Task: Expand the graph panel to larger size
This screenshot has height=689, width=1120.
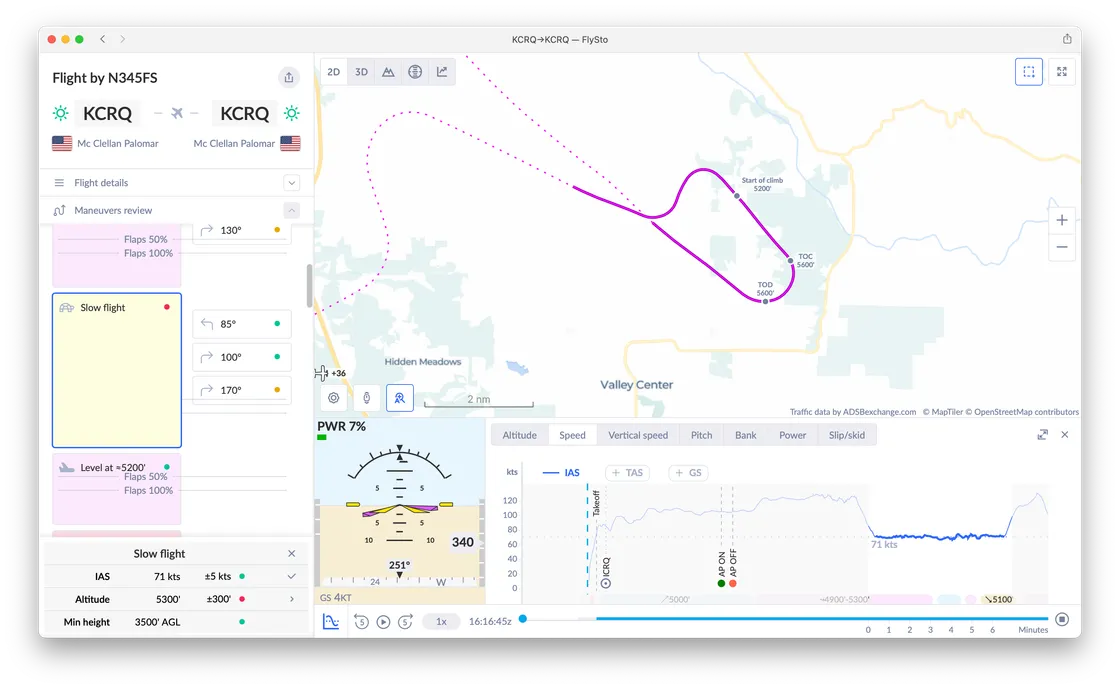Action: 1043,435
